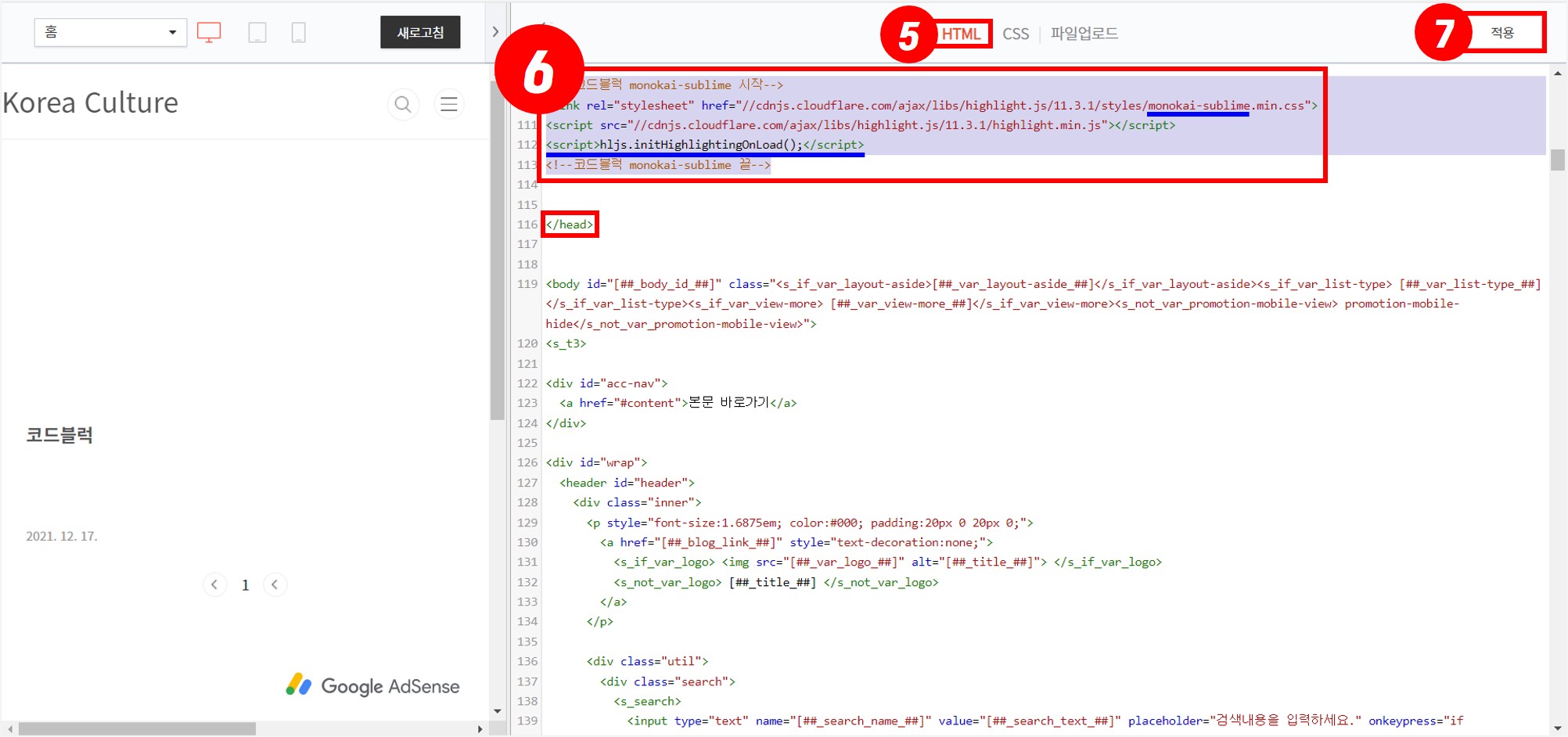
Task: Go to next page arrow in pagination
Action: tap(275, 584)
